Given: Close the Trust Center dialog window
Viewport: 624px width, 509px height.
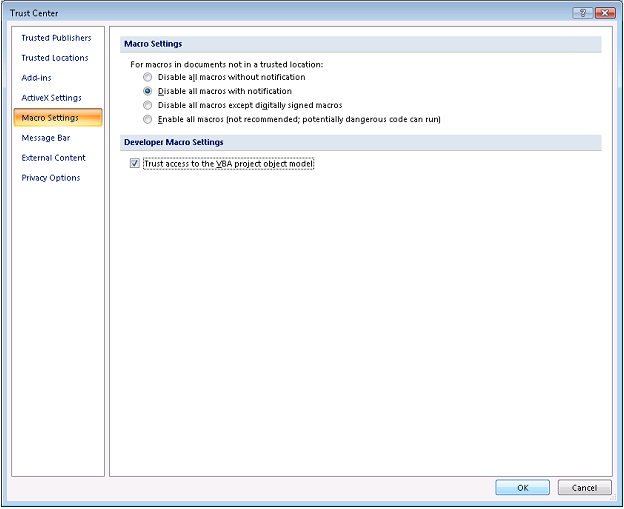Looking at the screenshot, I should click(604, 12).
